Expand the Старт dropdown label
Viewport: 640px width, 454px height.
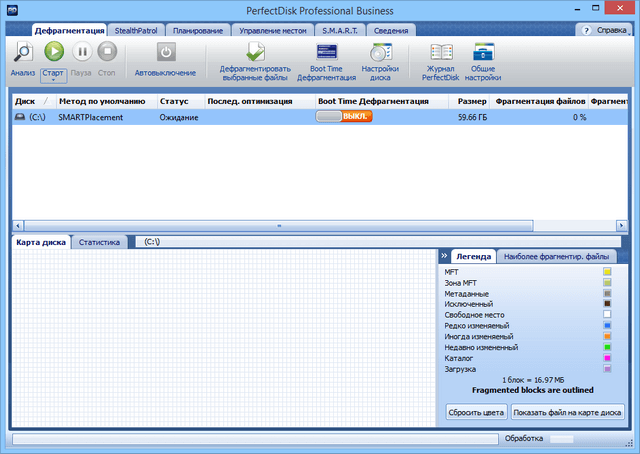(x=54, y=74)
